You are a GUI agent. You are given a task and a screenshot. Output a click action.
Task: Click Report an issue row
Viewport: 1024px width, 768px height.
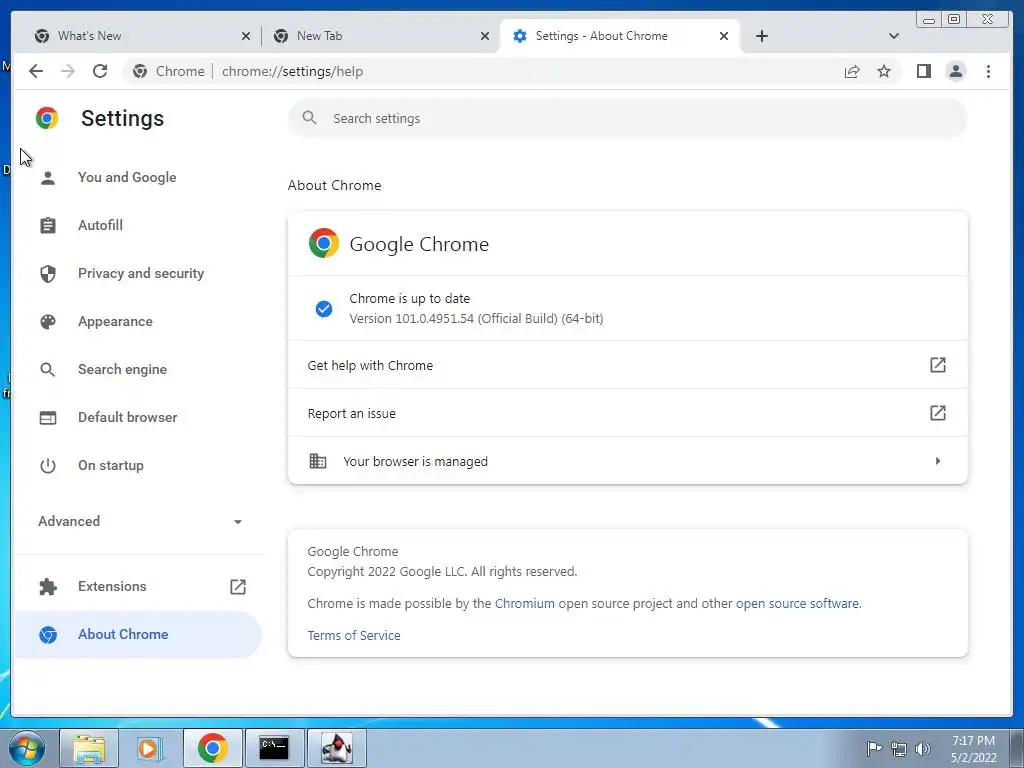627,413
